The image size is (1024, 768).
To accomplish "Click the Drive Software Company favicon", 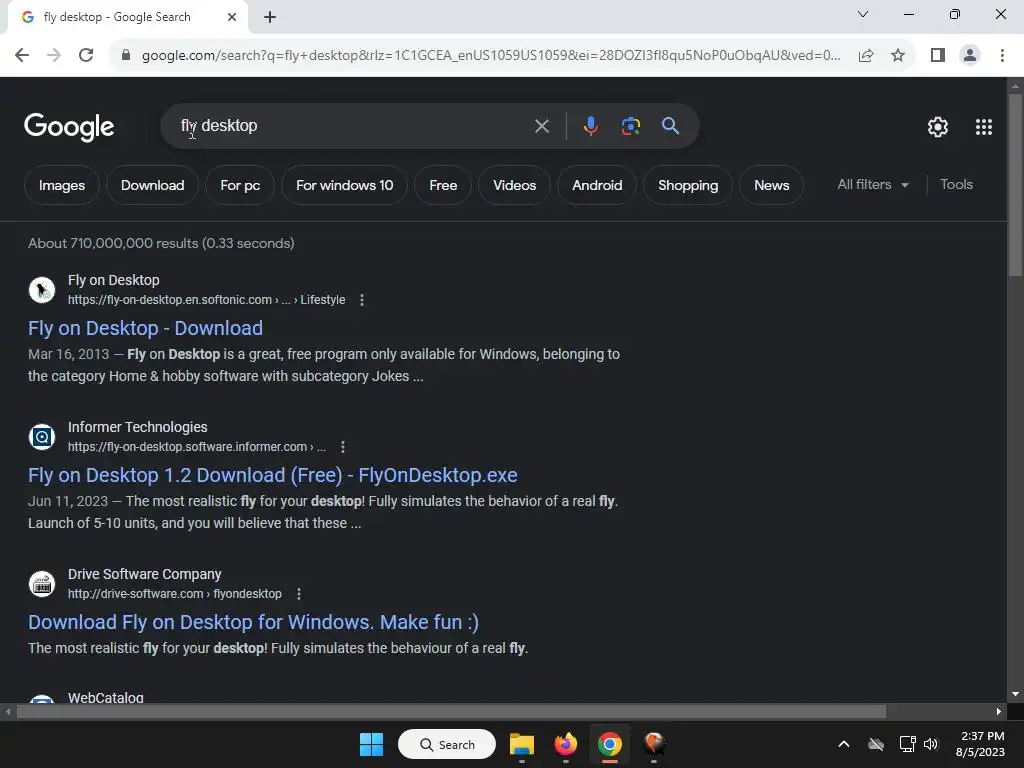I will (42, 583).
